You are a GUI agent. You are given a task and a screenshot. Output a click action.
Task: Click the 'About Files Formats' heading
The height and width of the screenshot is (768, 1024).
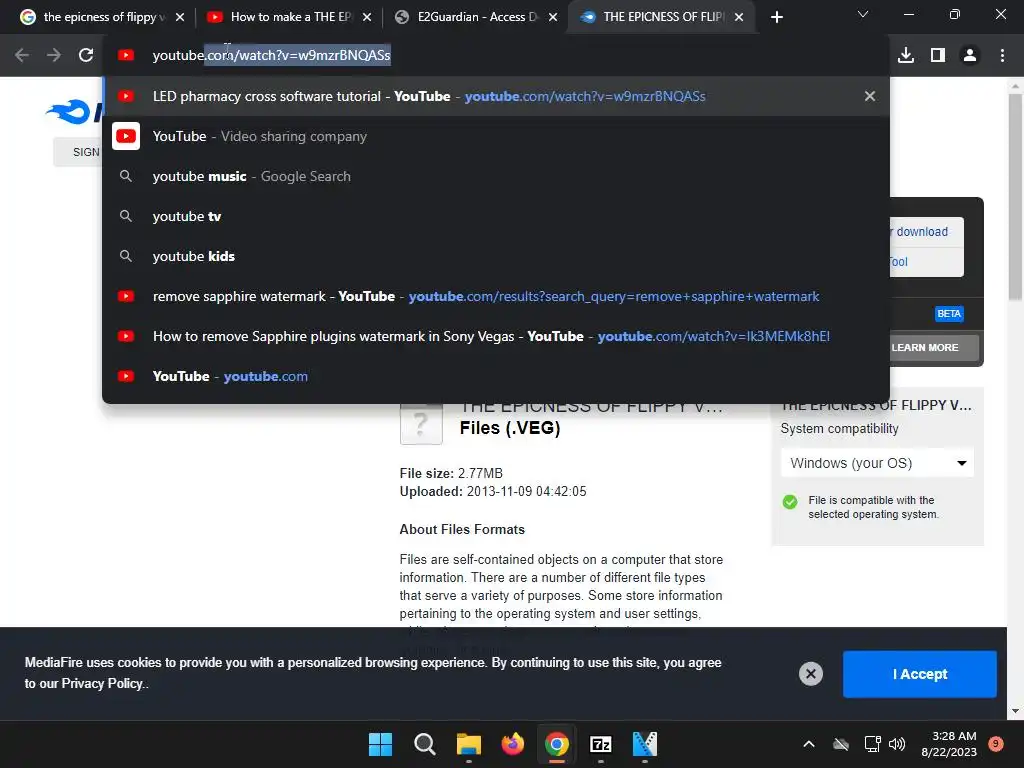coord(462,529)
